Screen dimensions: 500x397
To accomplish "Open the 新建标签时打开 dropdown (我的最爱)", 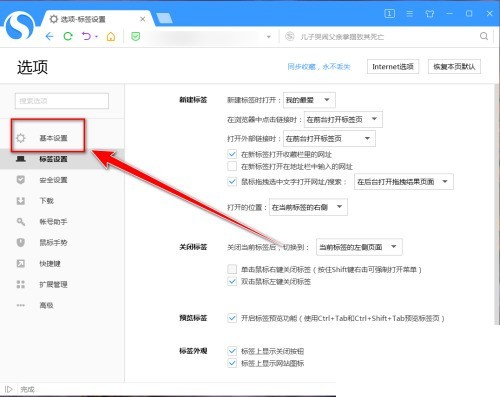I will 309,100.
